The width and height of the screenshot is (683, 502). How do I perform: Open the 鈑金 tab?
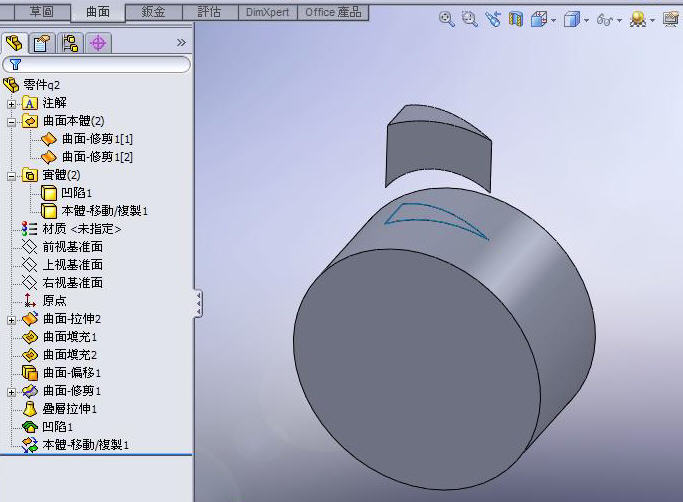[x=153, y=12]
